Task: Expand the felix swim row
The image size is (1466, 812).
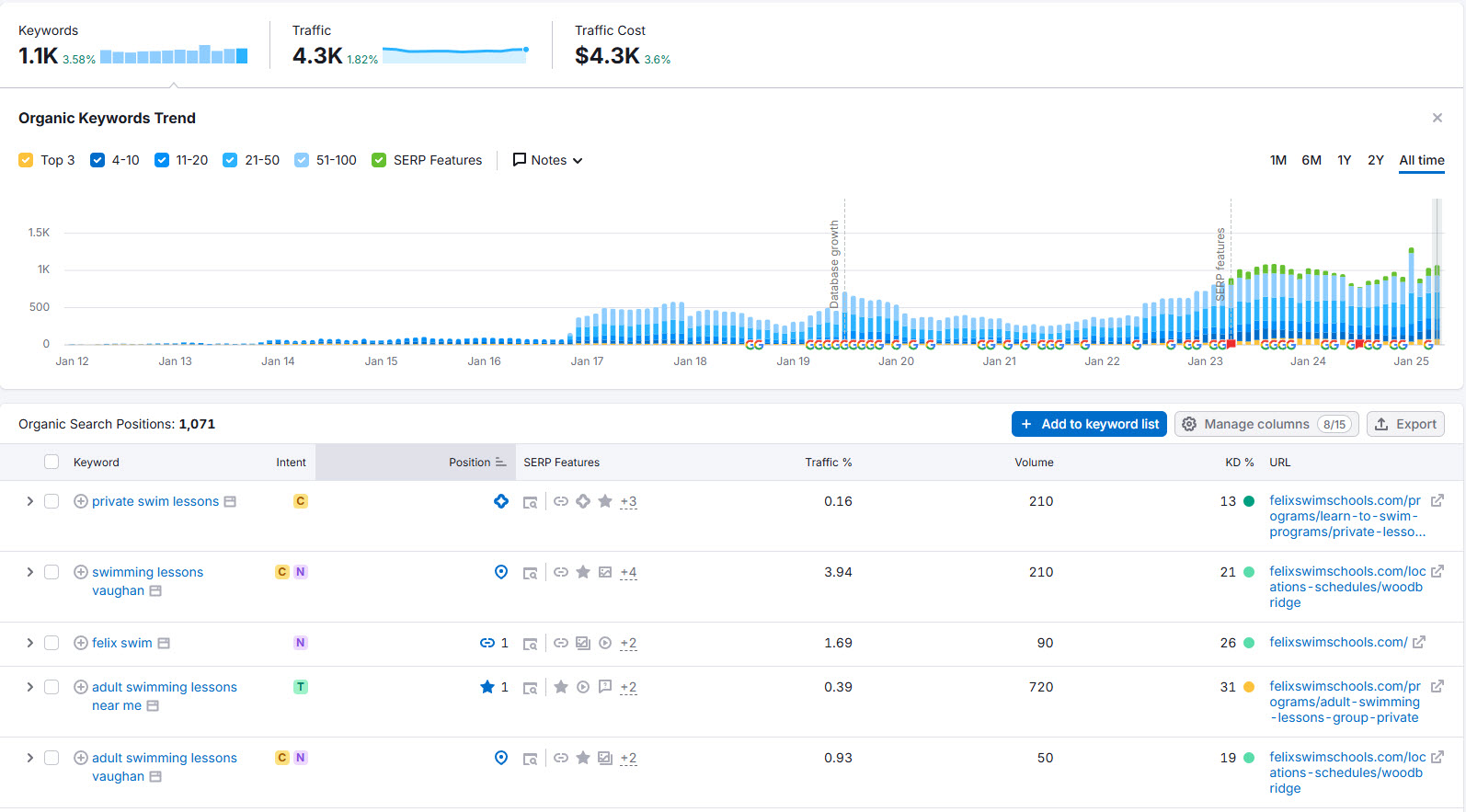Action: [29, 643]
